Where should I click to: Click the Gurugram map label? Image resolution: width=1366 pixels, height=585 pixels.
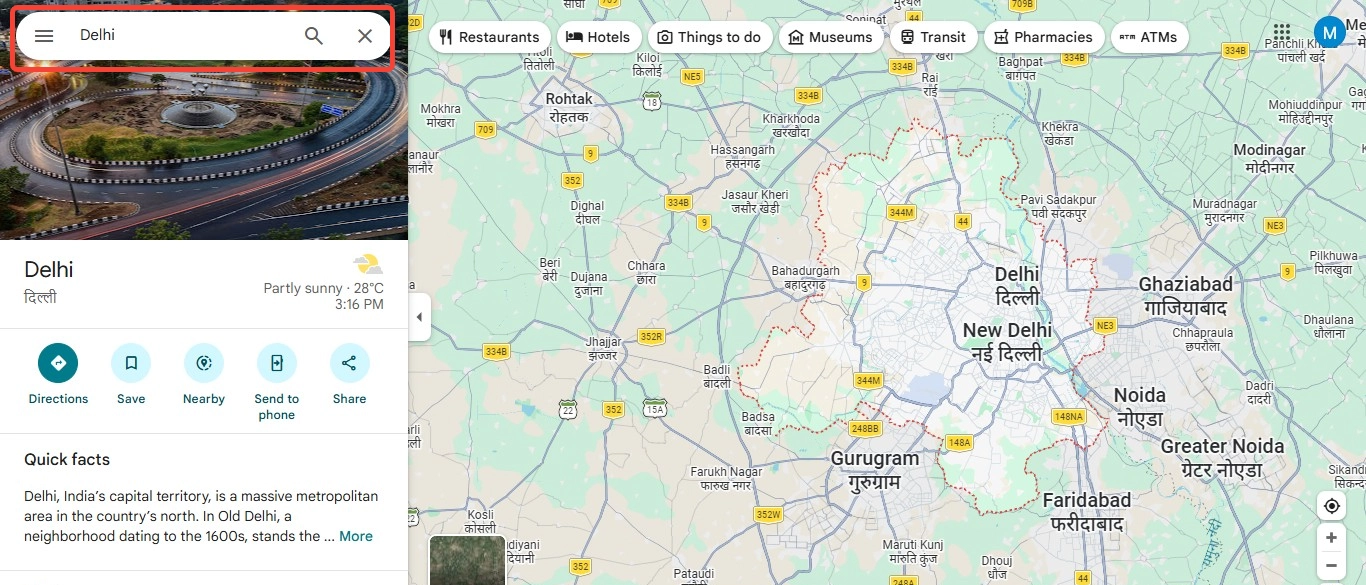coord(875,470)
